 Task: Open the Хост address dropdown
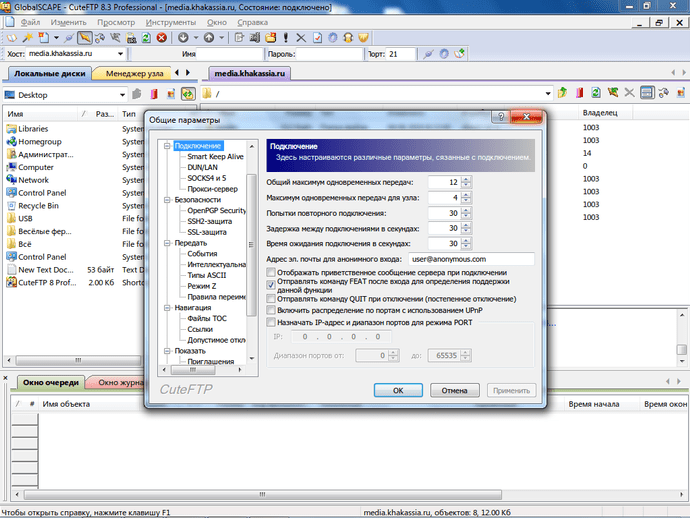120,54
